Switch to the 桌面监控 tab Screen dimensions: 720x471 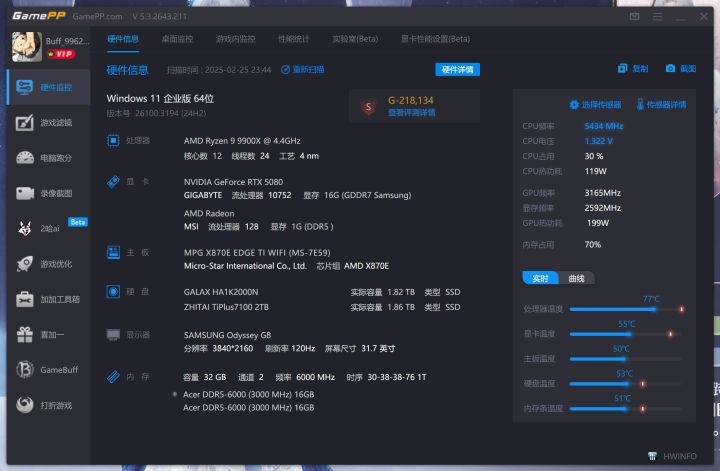click(177, 39)
